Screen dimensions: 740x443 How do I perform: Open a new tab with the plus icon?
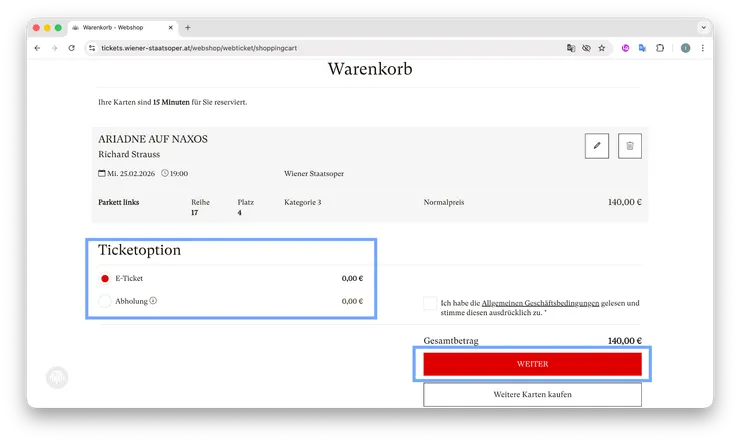tap(187, 28)
